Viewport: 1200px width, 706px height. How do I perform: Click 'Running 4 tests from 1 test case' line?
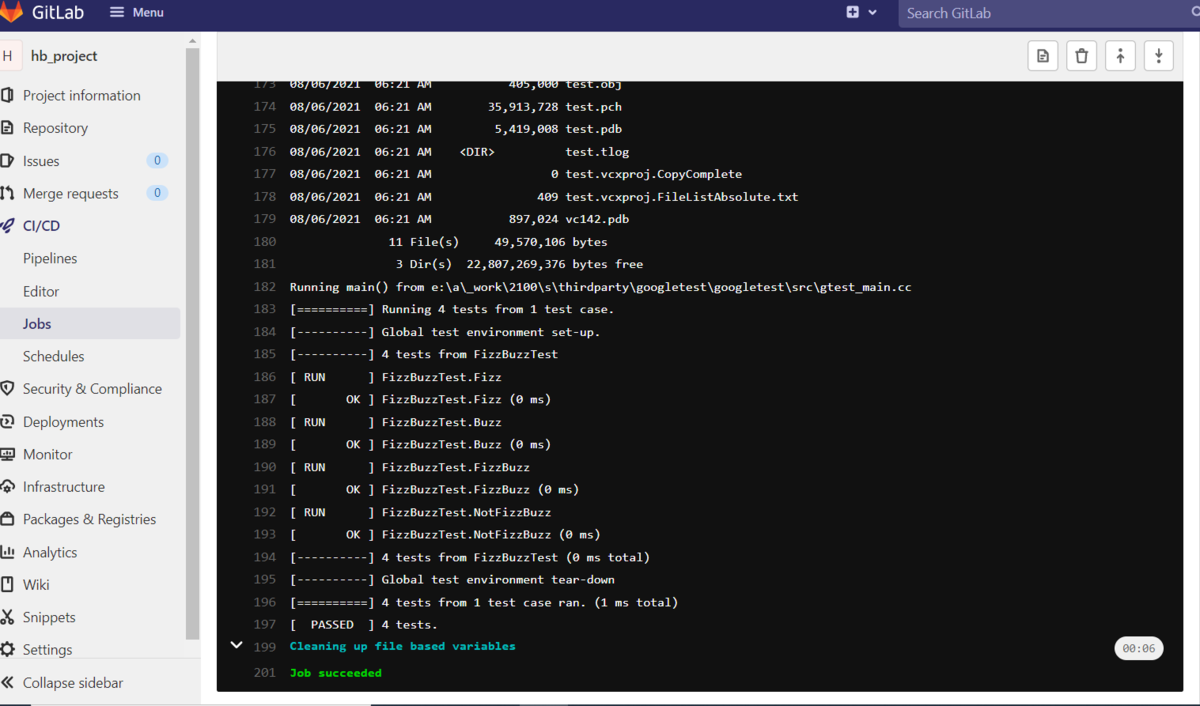452,309
